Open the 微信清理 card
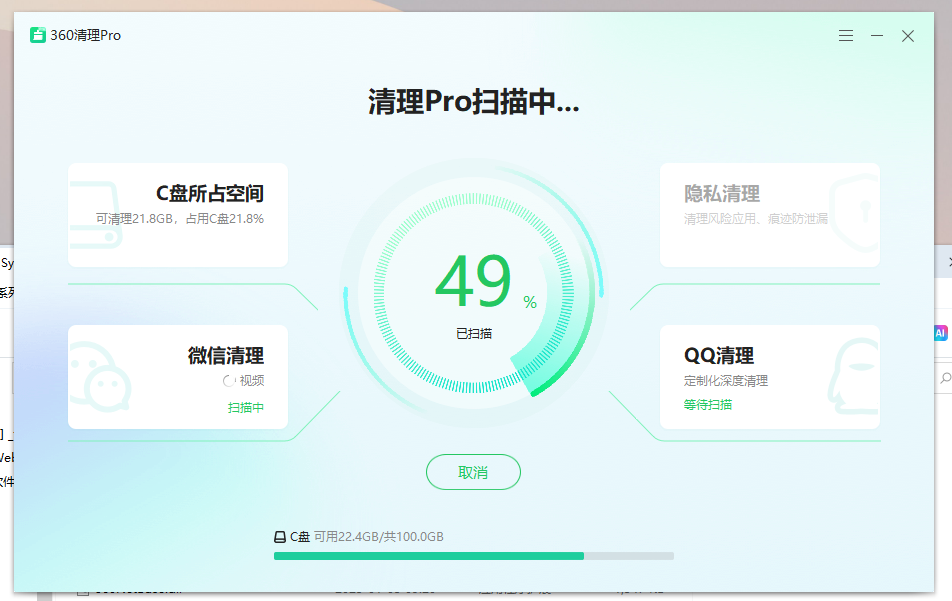This screenshot has height=601, width=952. click(178, 377)
